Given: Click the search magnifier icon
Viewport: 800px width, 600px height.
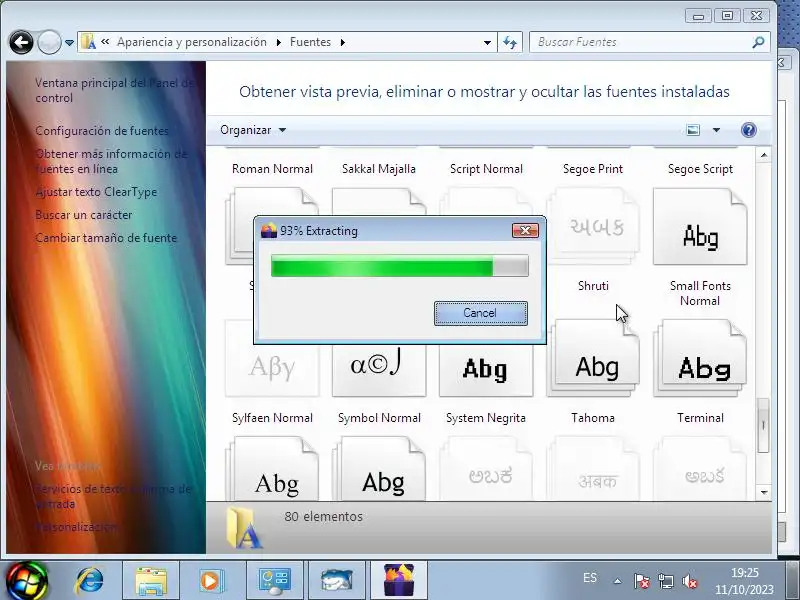Looking at the screenshot, I should pos(759,42).
